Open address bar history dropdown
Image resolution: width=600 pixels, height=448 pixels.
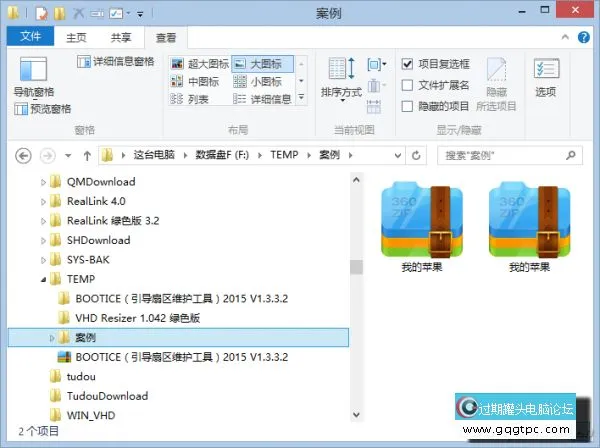coord(398,155)
